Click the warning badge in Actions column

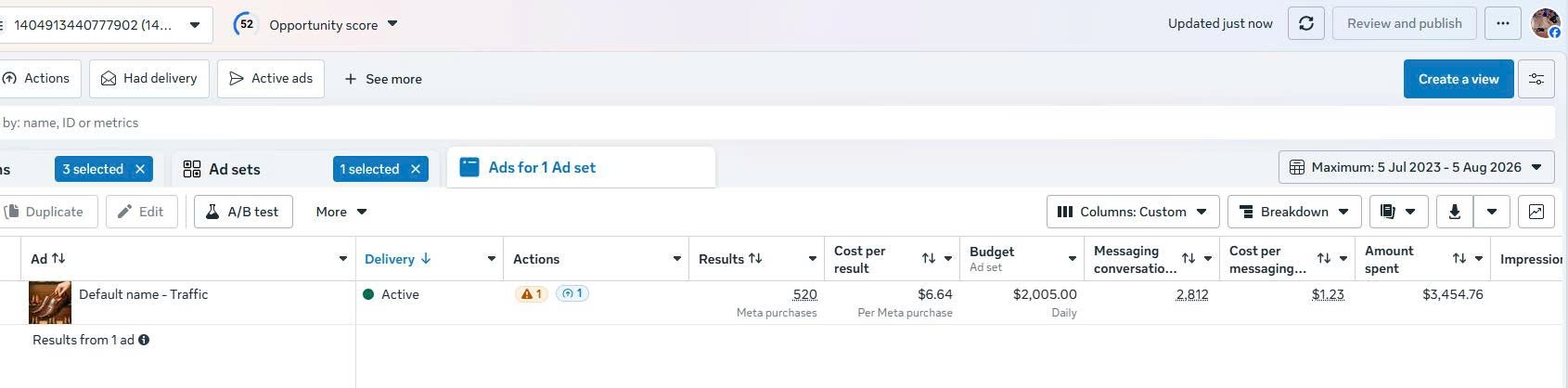(532, 293)
